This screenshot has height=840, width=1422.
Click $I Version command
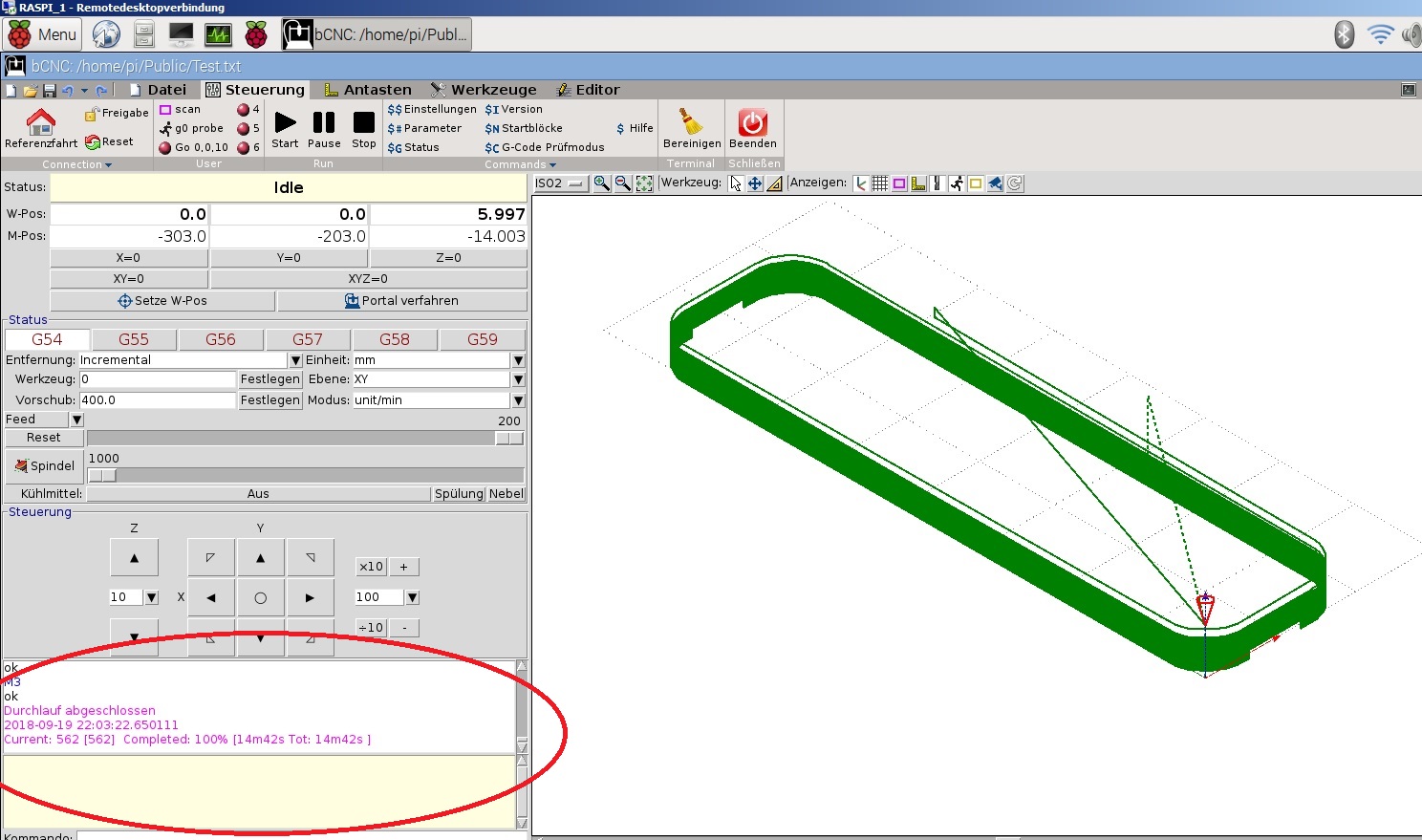point(513,109)
